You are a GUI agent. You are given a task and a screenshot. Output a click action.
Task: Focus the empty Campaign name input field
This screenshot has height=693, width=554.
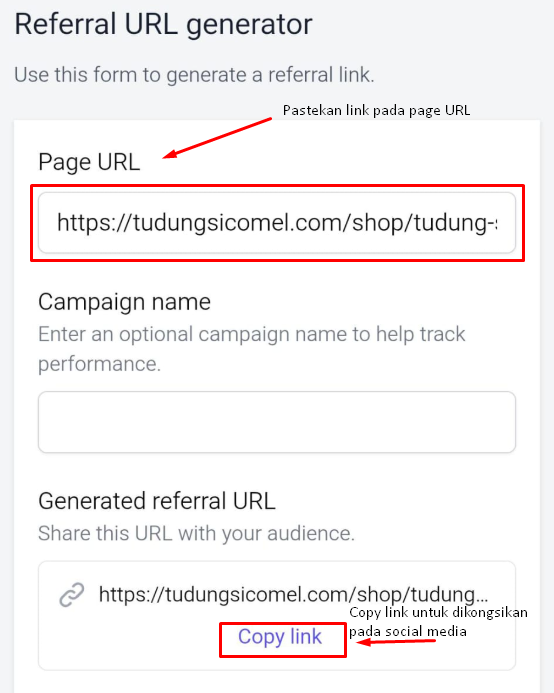point(277,422)
